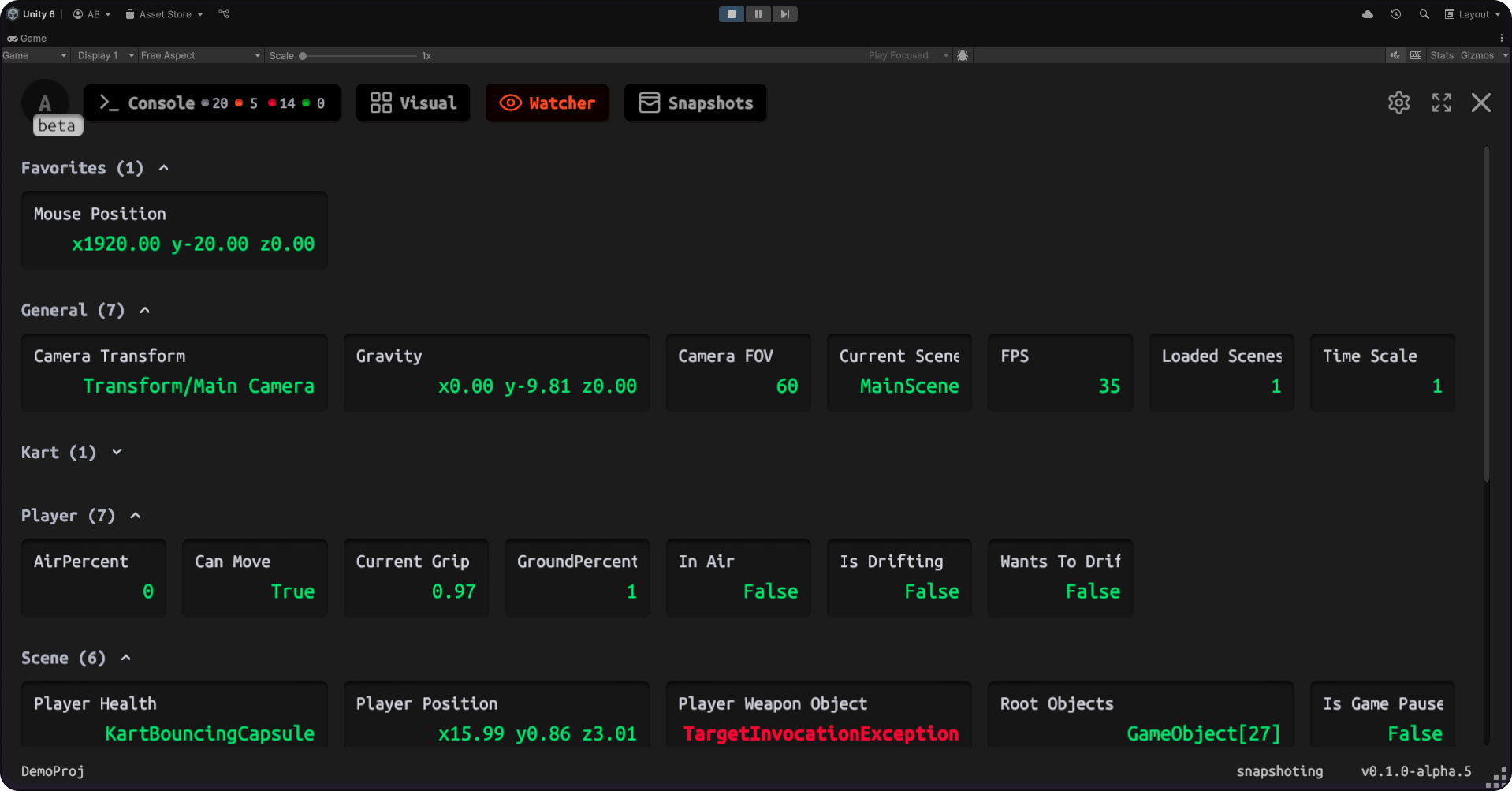Toggle Gizmos in the Game view
The height and width of the screenshot is (791, 1512).
[1477, 55]
